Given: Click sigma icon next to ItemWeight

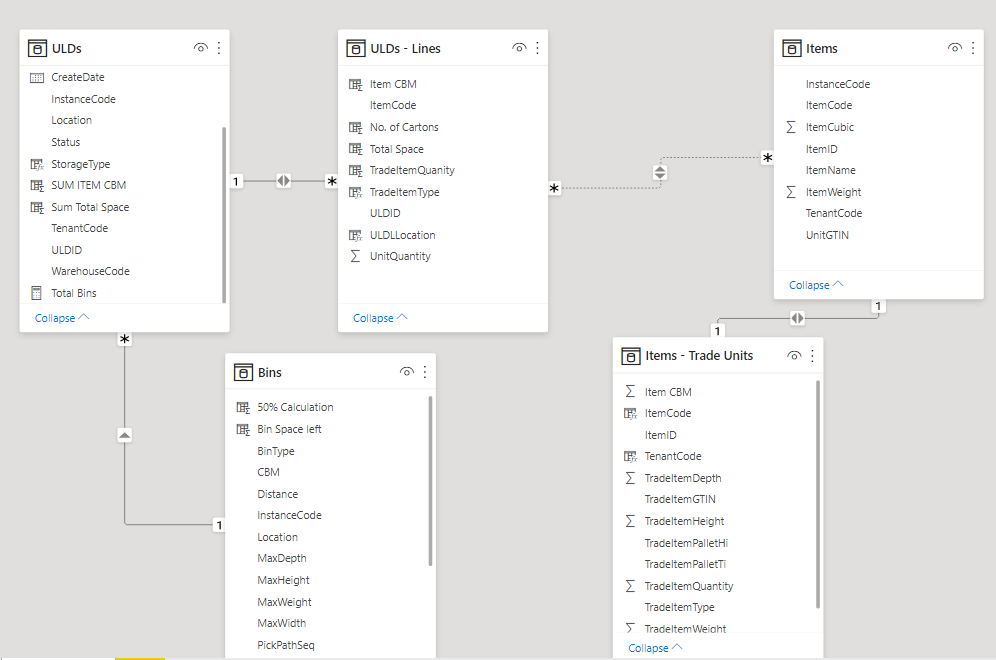Looking at the screenshot, I should pos(791,192).
